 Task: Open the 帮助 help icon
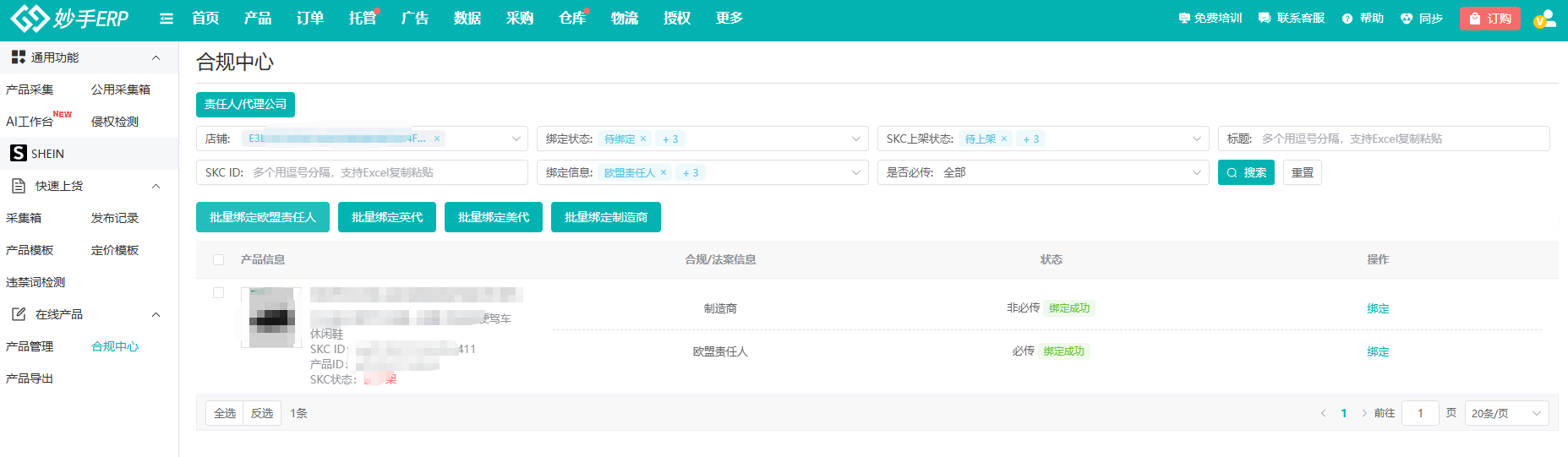[x=1347, y=19]
